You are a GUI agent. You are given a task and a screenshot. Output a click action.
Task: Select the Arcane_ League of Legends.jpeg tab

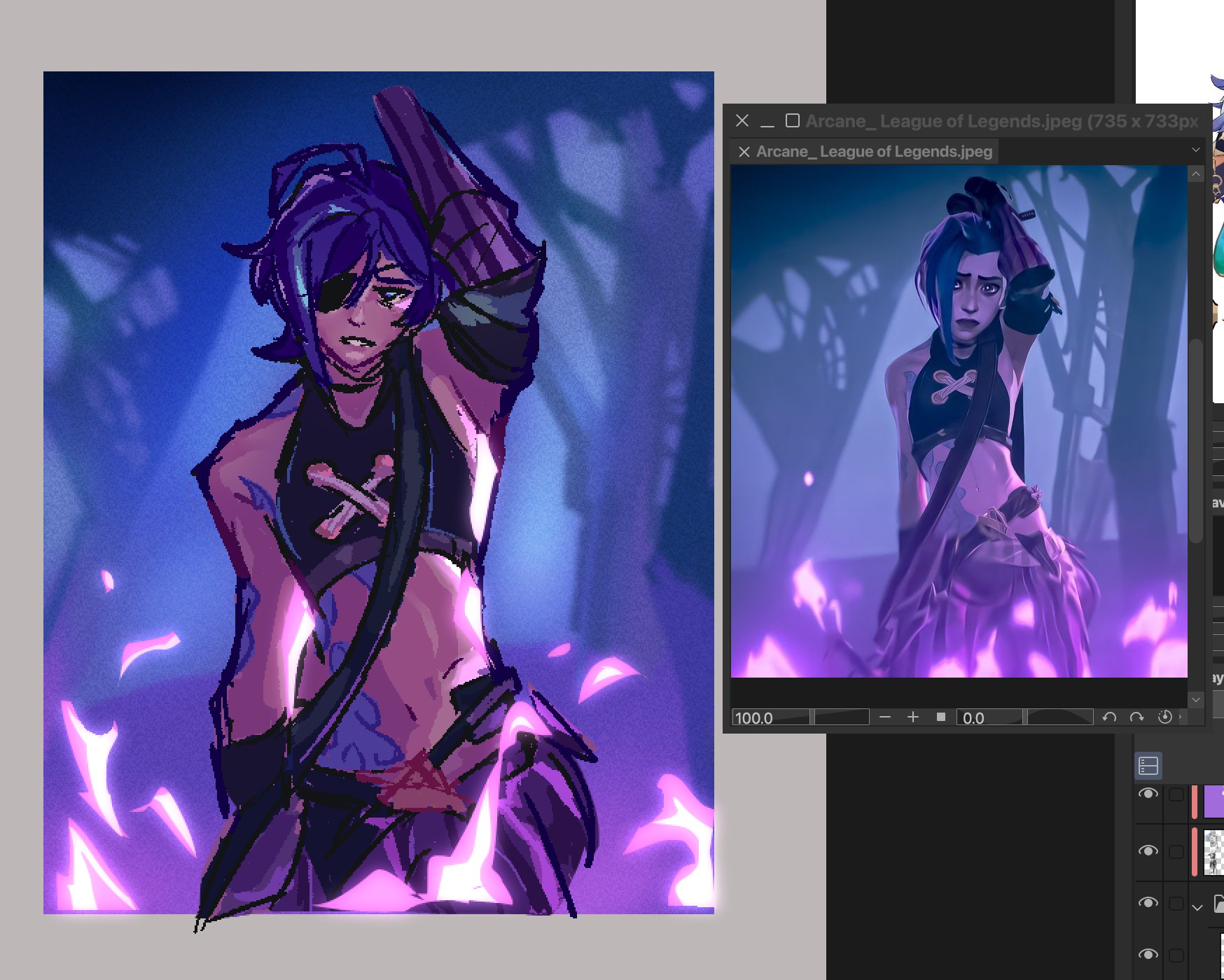click(874, 152)
